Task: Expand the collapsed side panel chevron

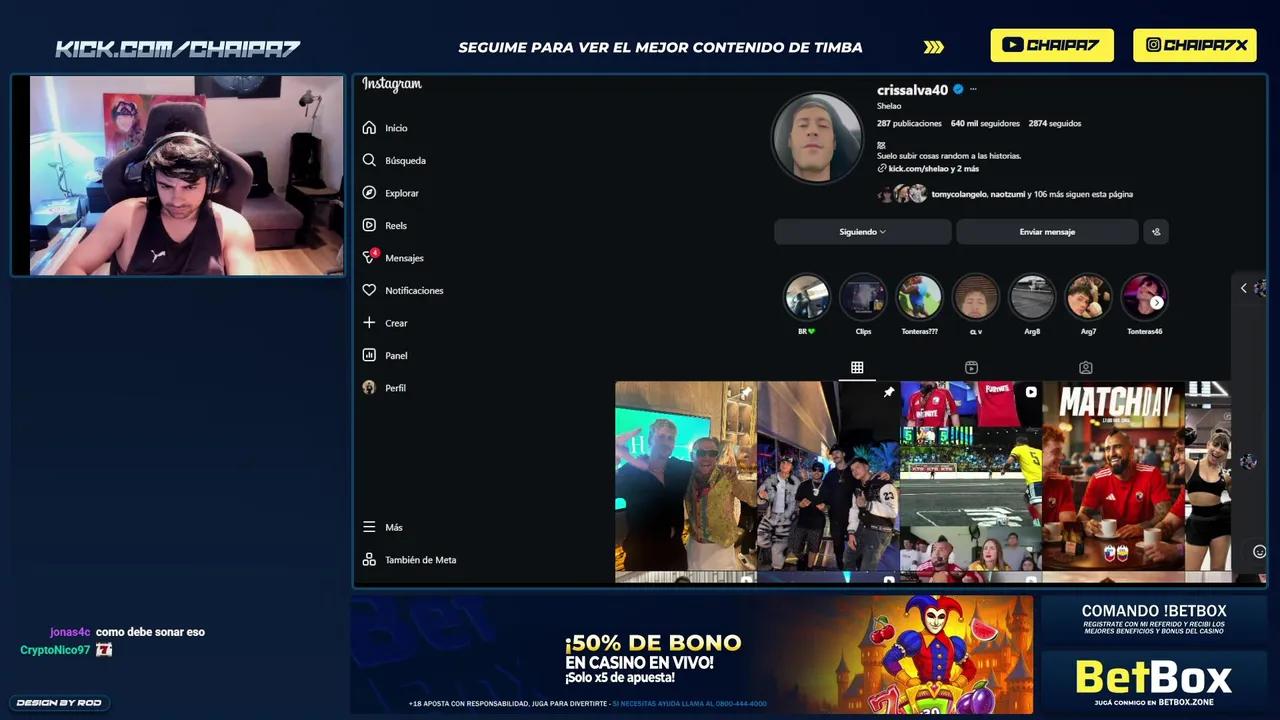Action: pos(1243,288)
